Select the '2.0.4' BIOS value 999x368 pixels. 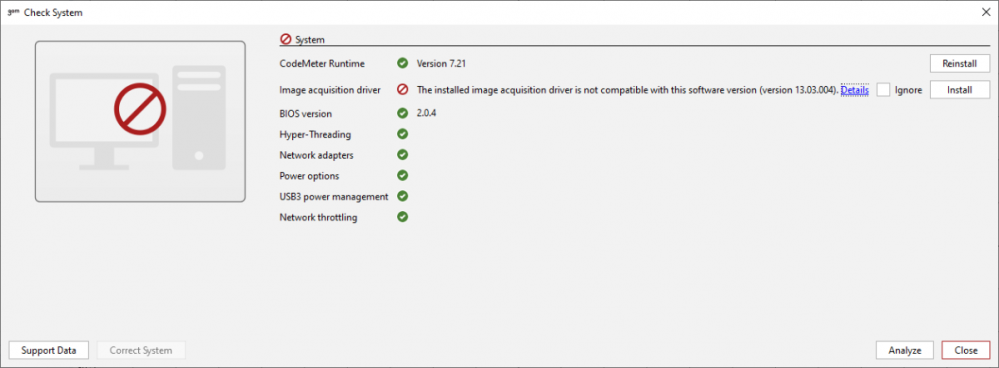(x=426, y=113)
